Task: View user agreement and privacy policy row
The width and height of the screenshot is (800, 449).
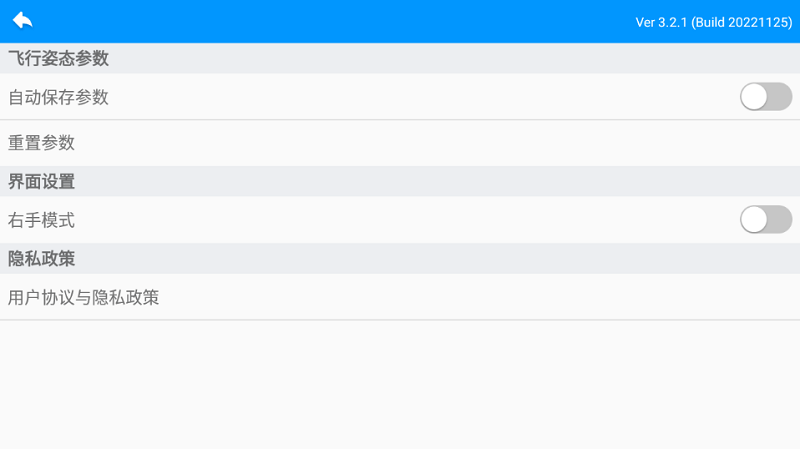Action: pos(400,297)
